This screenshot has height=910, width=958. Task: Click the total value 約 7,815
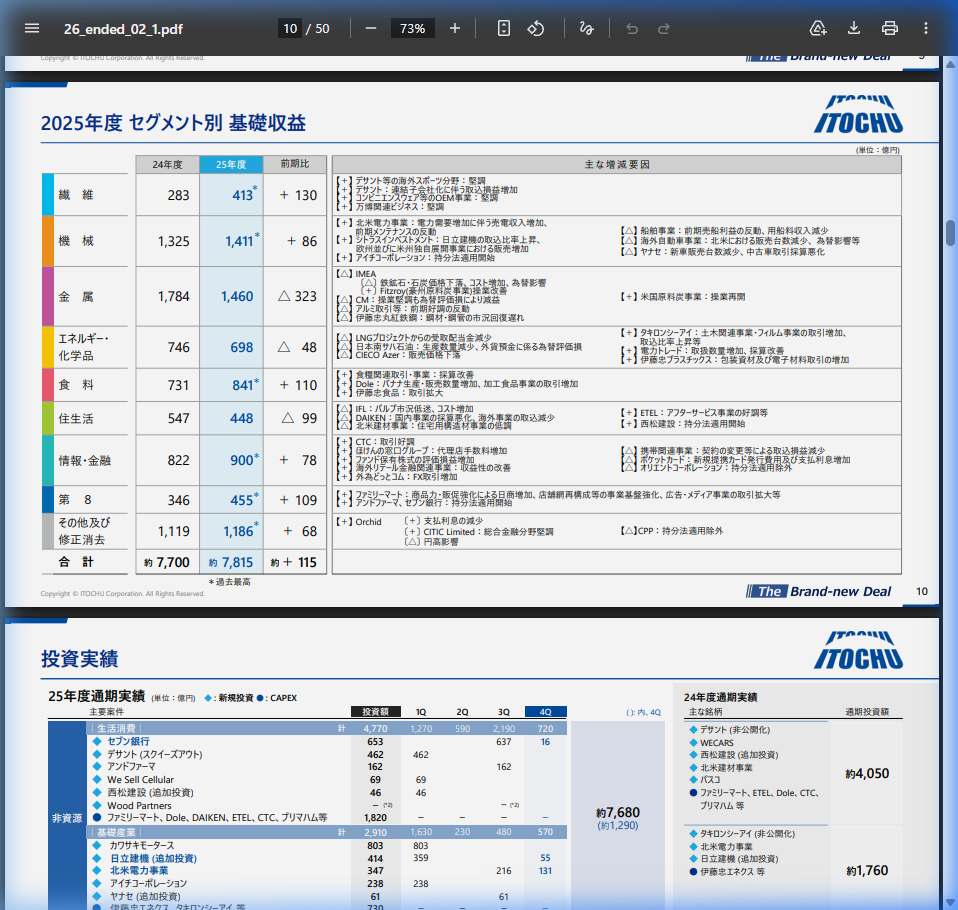tap(230, 562)
